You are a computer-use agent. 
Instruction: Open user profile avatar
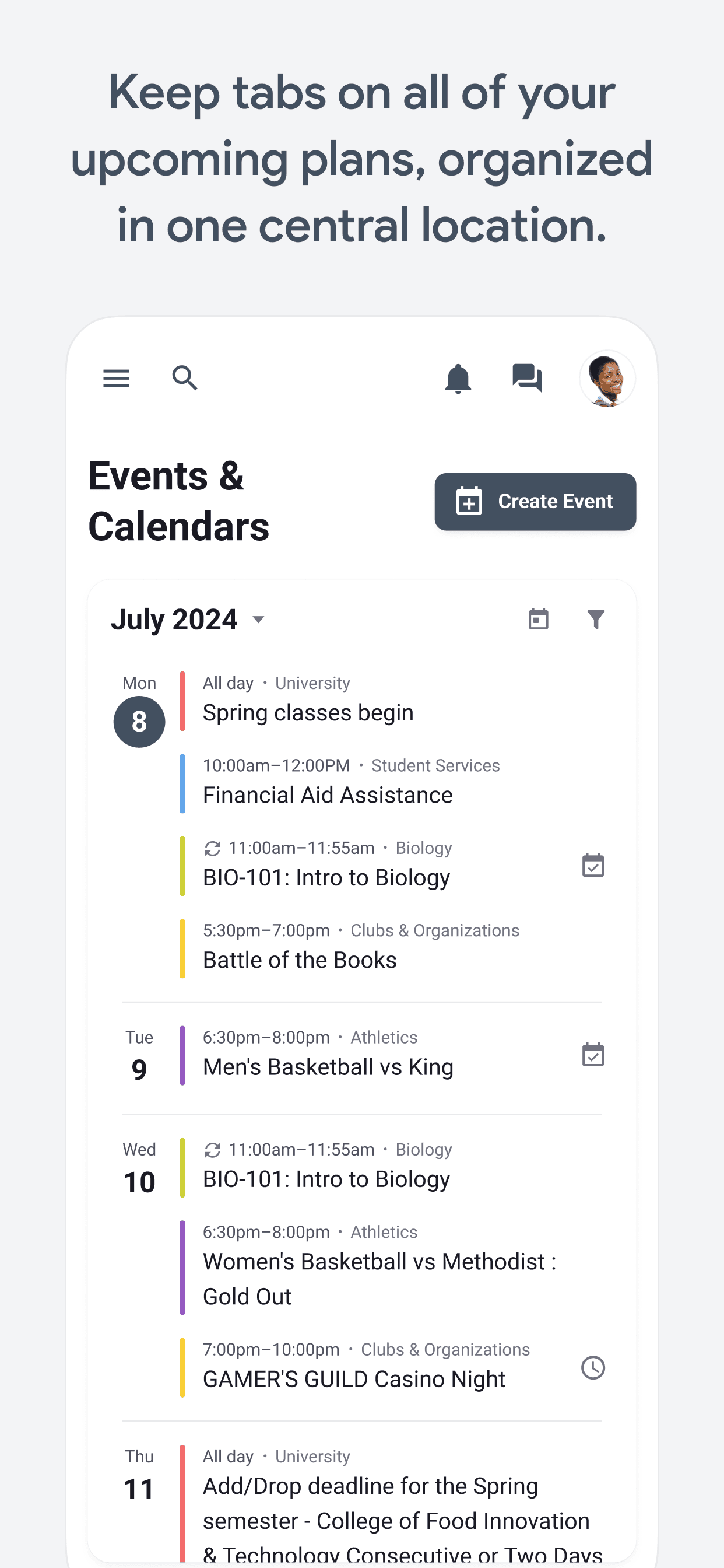[607, 379]
